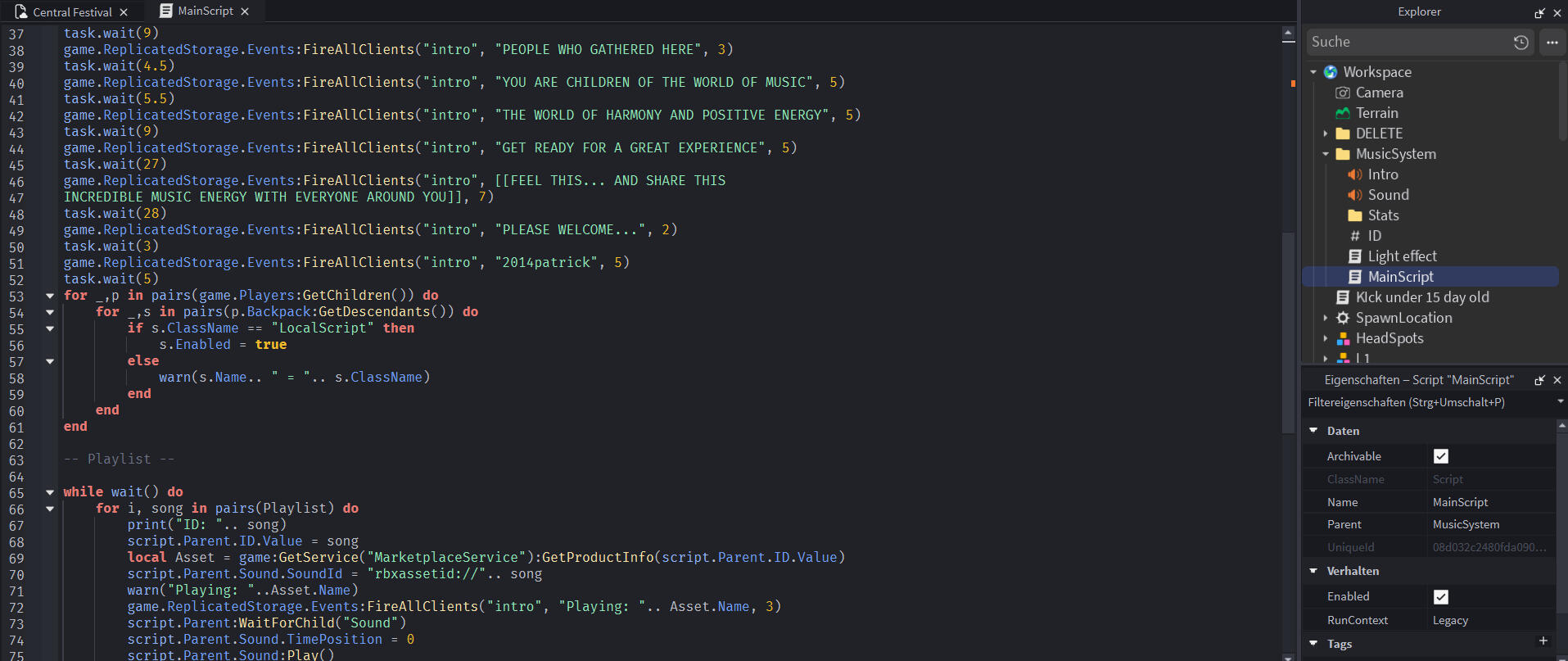Screen dimensions: 1568x661
Task: Collapse the Daten properties section
Action: [1313, 431]
